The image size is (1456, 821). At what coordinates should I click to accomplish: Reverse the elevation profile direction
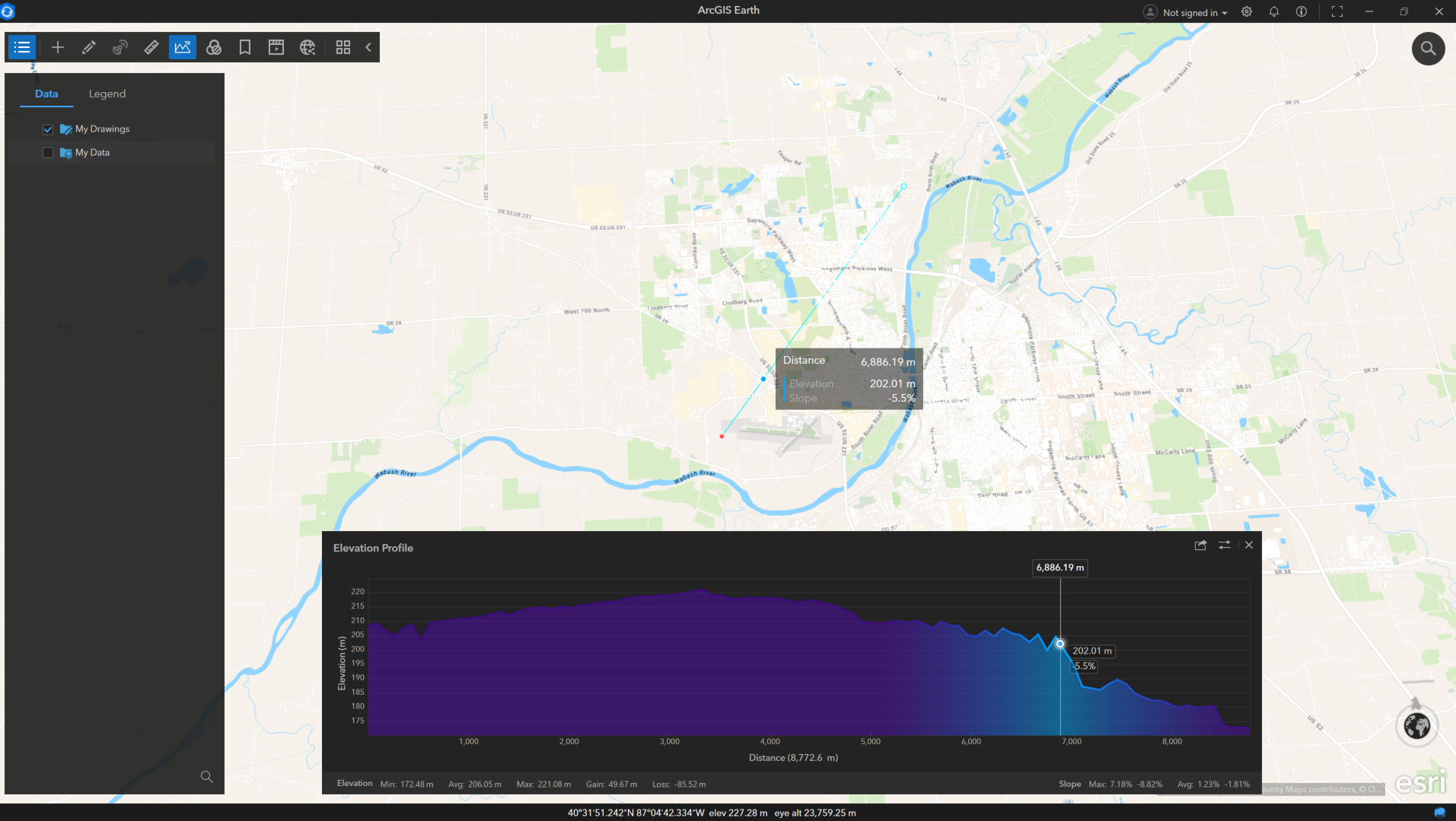[x=1225, y=546]
